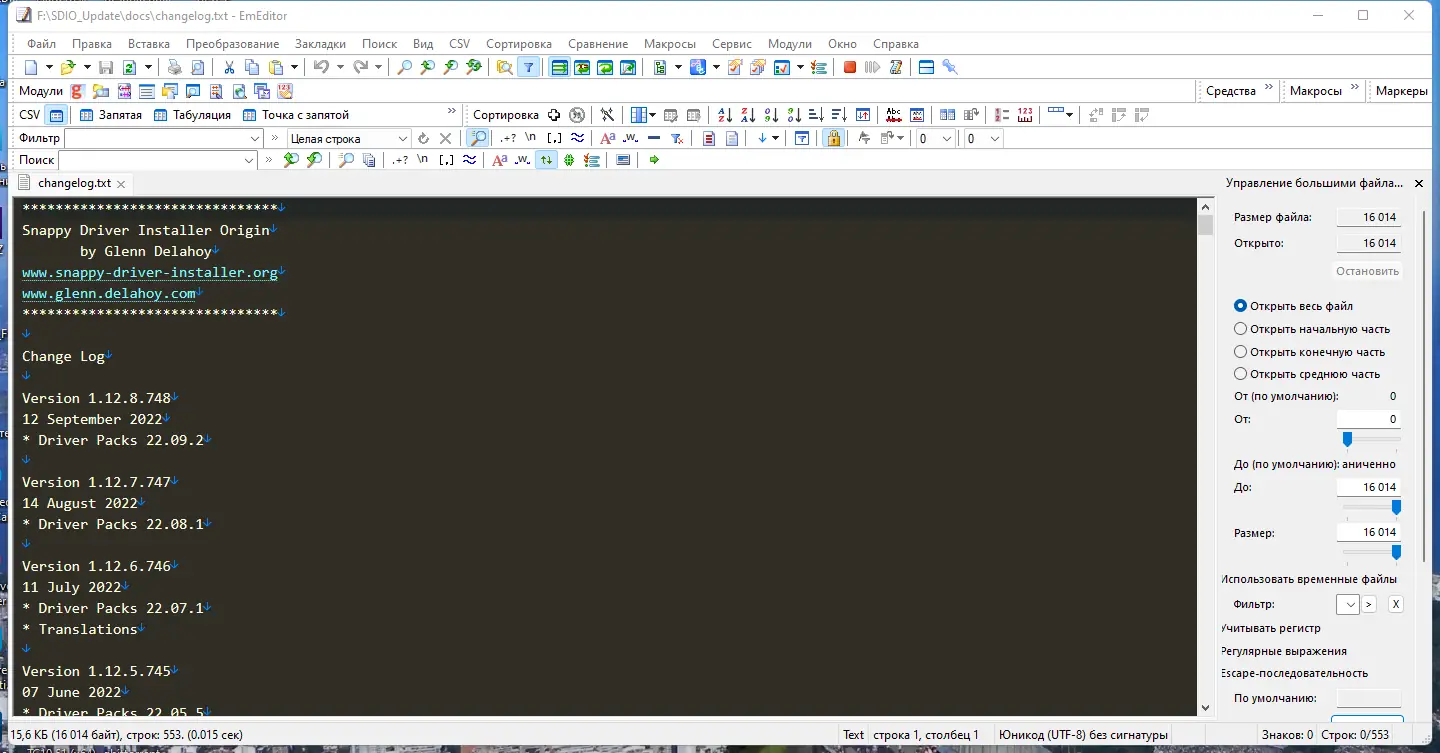Viewport: 1440px width, 753px height.
Task: Click the Табуляция TSV mode button
Action: tap(193, 115)
